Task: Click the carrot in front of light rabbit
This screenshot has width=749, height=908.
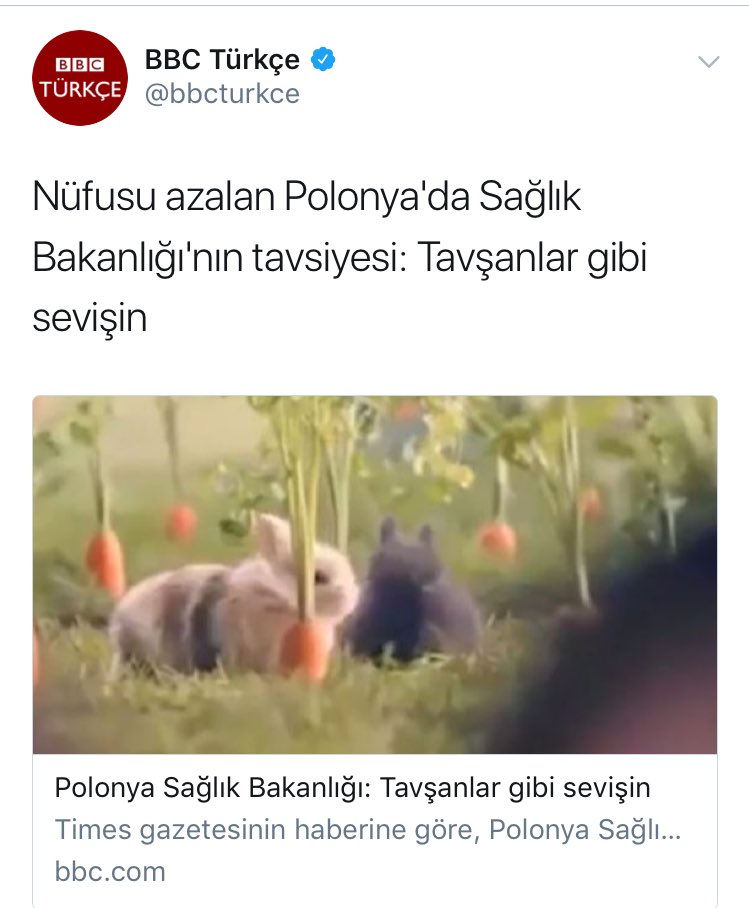Action: pyautogui.click(x=305, y=649)
